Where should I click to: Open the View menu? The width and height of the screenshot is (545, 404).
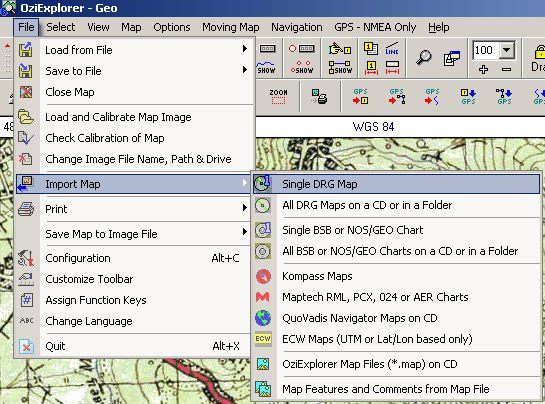click(x=98, y=27)
